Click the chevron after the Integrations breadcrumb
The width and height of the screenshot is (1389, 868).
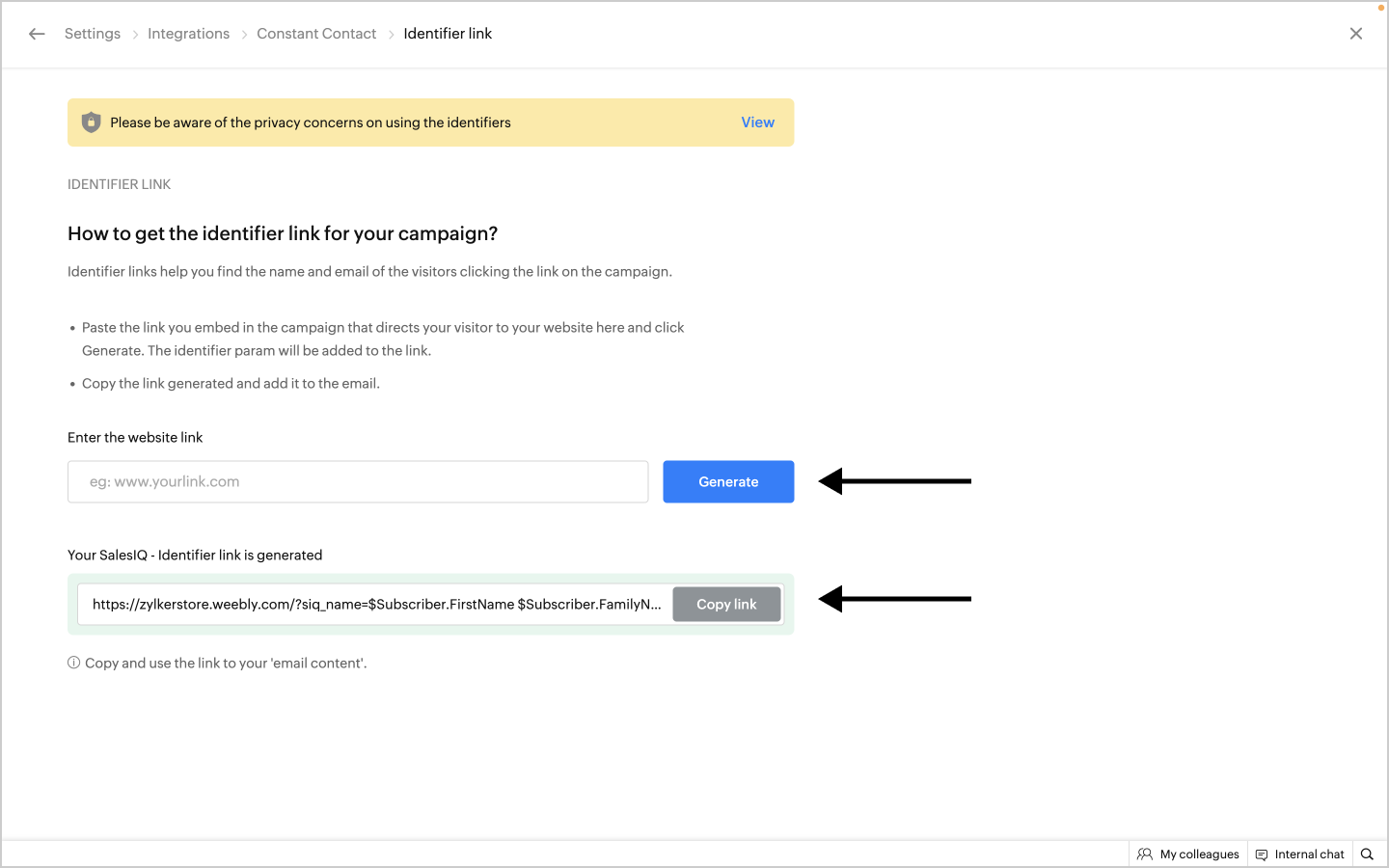(244, 35)
